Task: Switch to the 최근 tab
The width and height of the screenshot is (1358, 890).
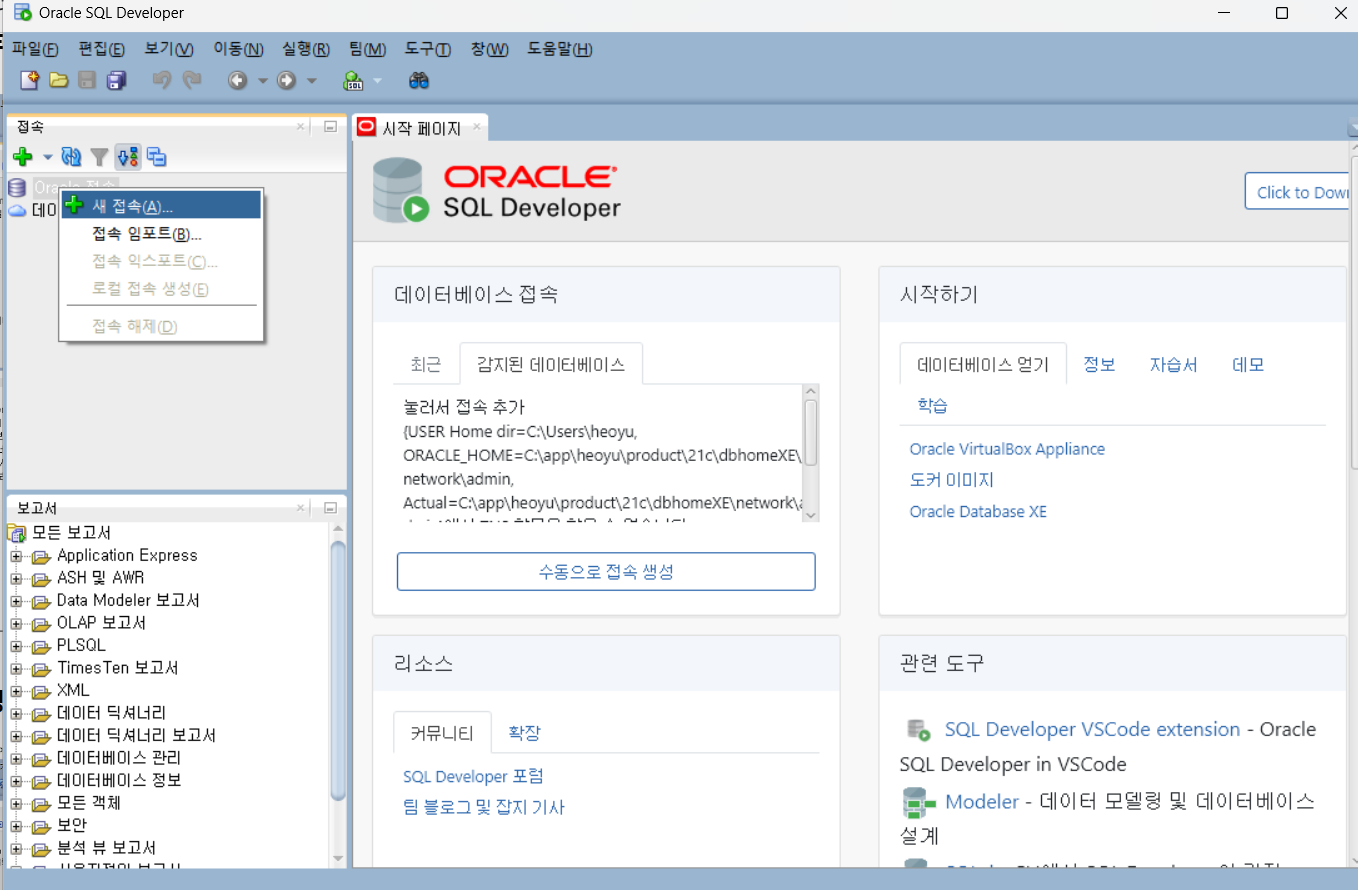Action: (x=426, y=365)
